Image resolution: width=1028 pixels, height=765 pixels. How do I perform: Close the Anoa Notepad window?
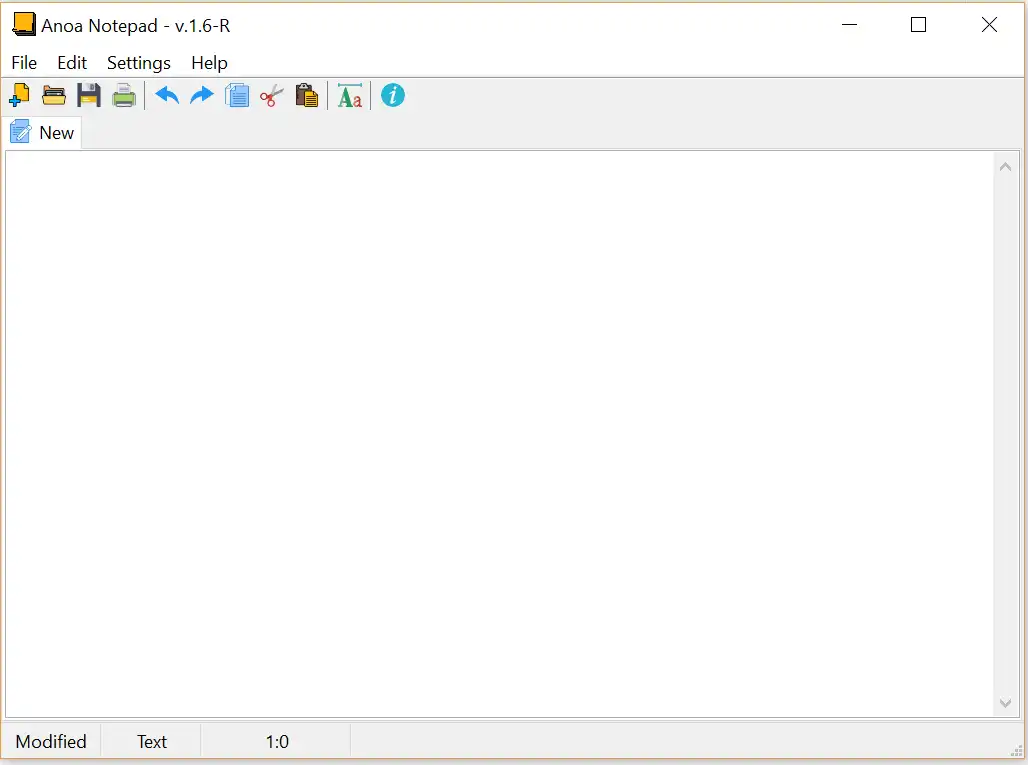pyautogui.click(x=989, y=25)
